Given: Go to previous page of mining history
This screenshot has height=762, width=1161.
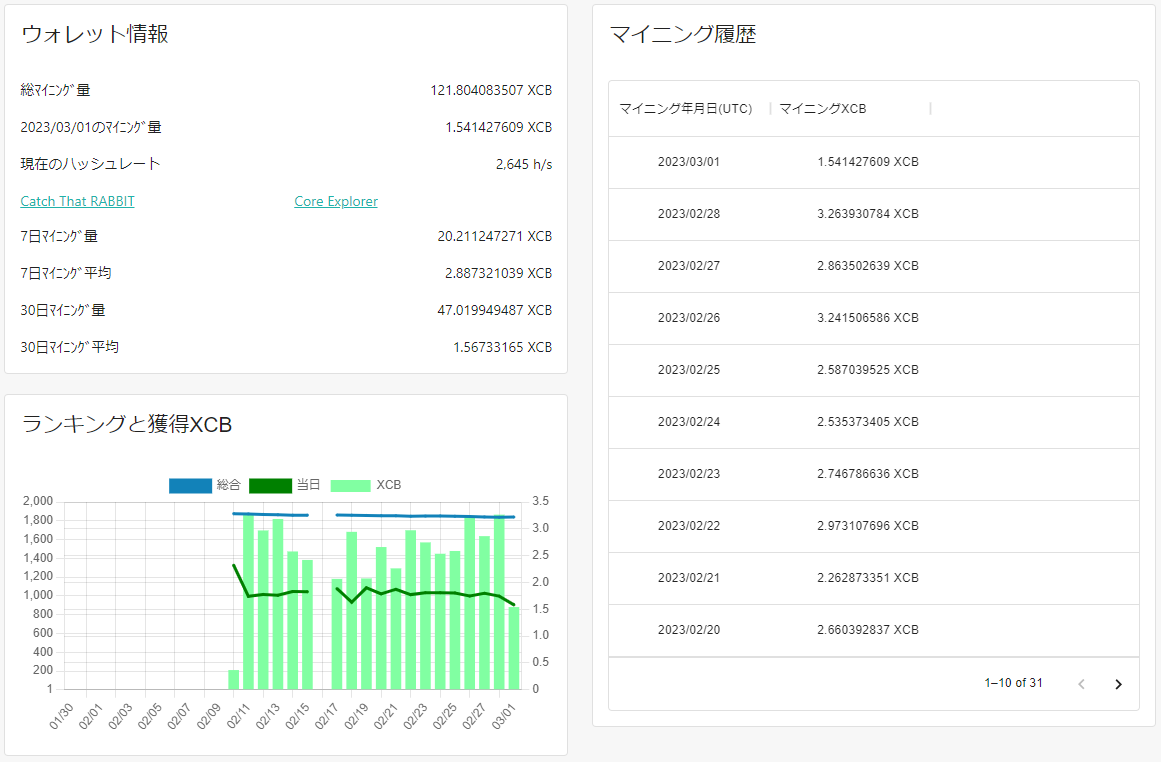Looking at the screenshot, I should (1082, 684).
